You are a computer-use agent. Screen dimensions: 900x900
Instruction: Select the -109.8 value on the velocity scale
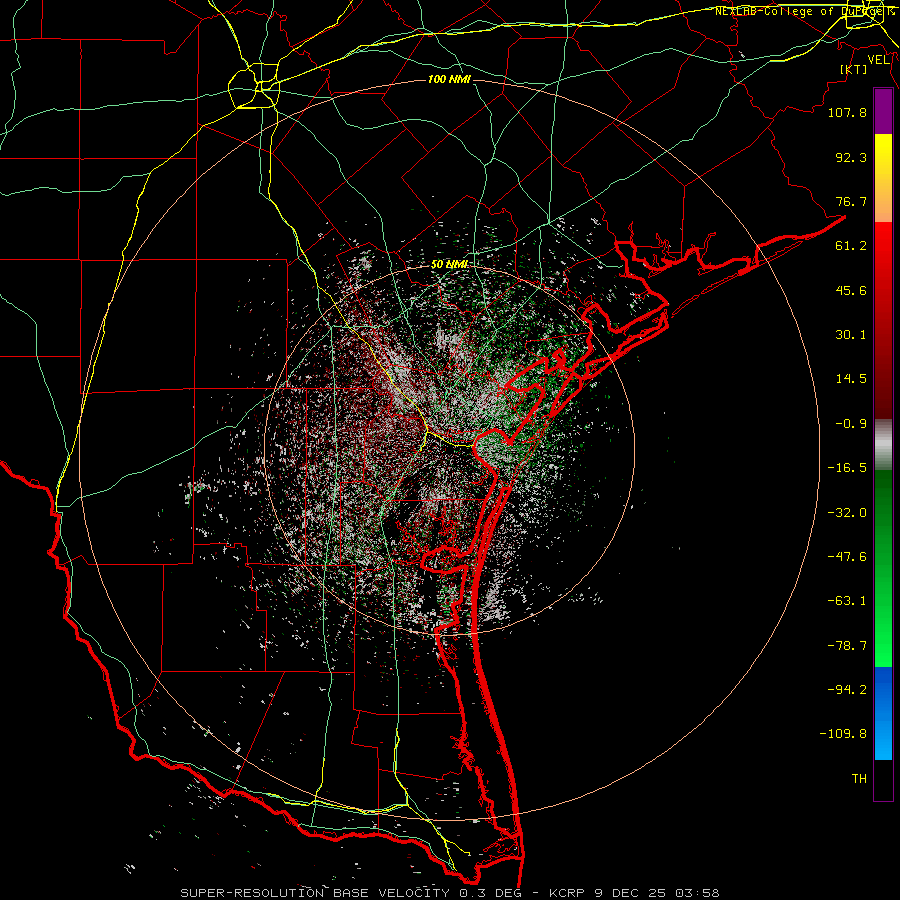click(x=843, y=734)
